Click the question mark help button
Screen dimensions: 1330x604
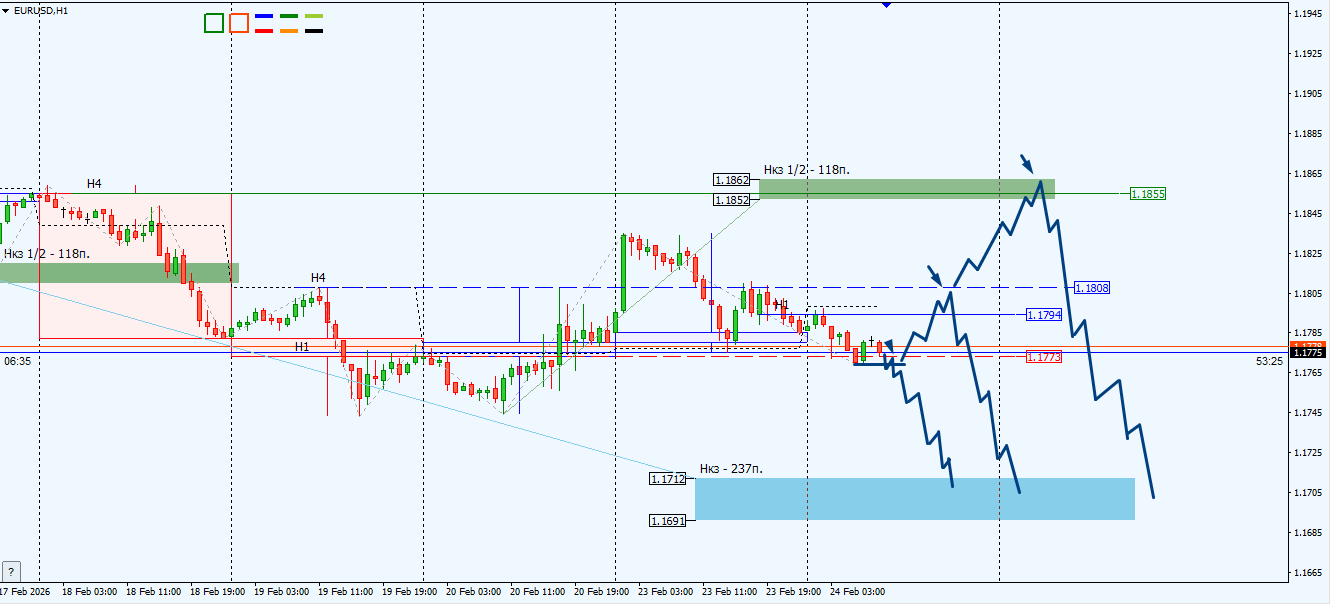[11, 572]
